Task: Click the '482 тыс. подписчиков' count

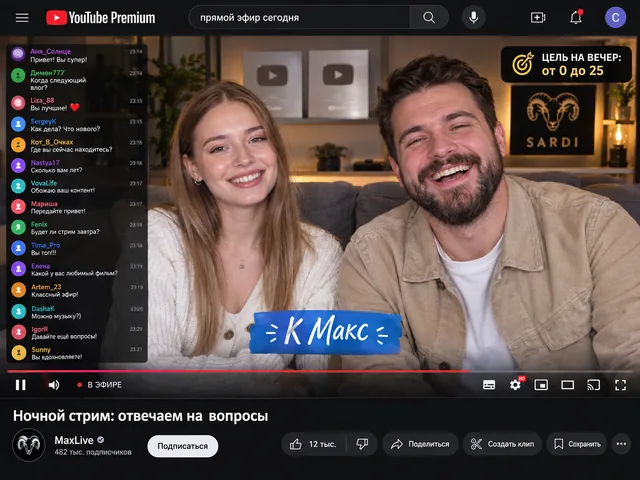Action: coord(93,452)
